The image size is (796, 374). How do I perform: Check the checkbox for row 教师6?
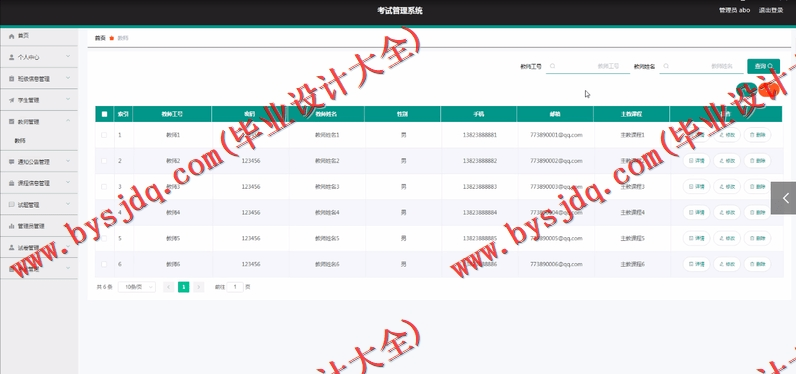click(104, 264)
